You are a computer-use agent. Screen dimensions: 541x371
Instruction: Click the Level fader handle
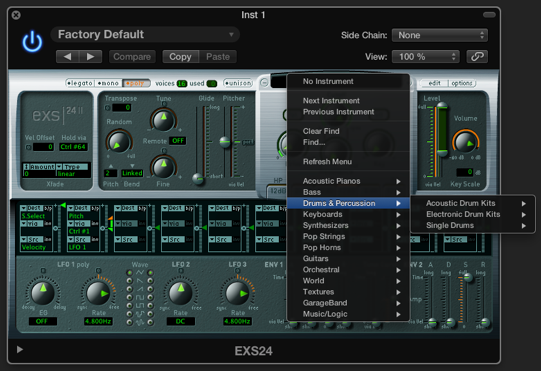[x=442, y=106]
